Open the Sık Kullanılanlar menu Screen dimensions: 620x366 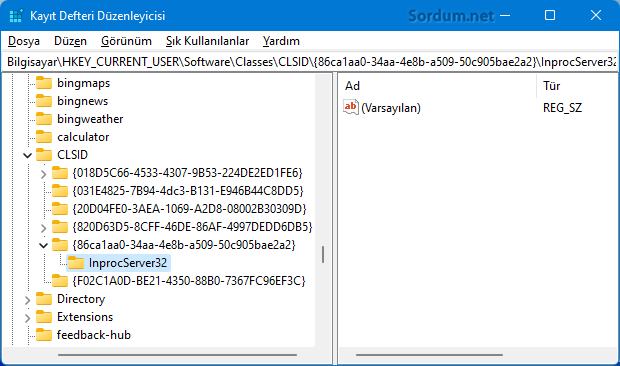(x=207, y=41)
